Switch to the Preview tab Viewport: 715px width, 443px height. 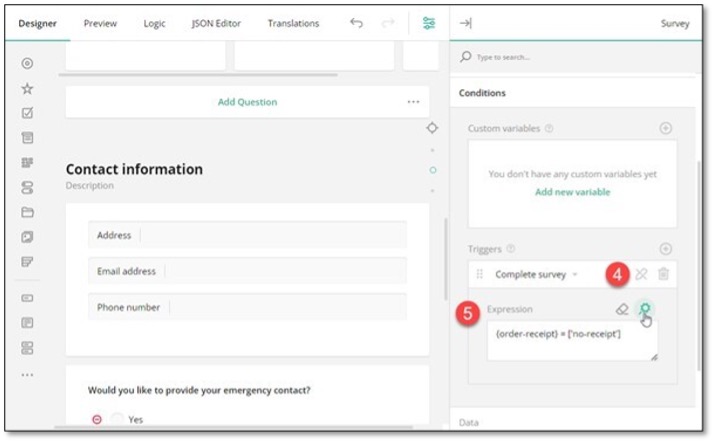click(x=100, y=23)
